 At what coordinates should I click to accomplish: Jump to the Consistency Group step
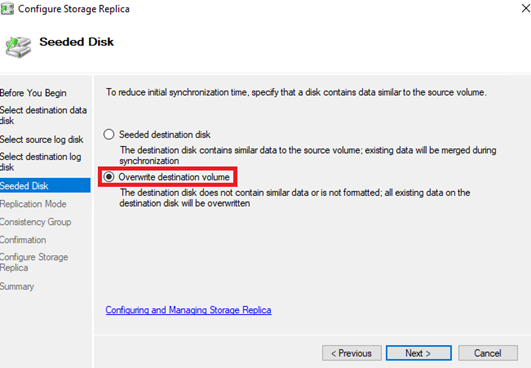[36, 222]
